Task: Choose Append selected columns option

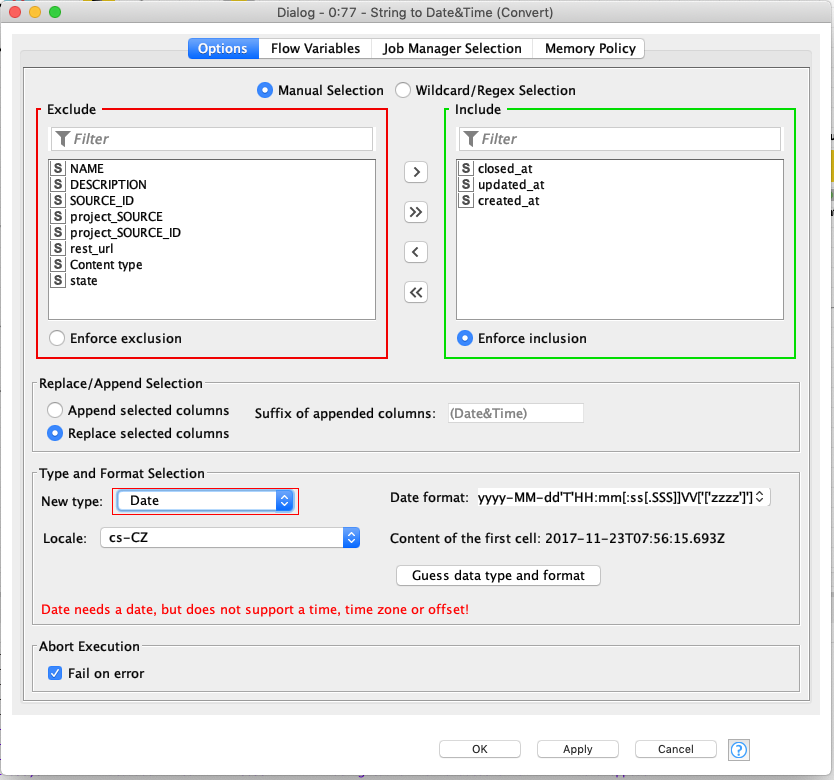Action: click(54, 411)
